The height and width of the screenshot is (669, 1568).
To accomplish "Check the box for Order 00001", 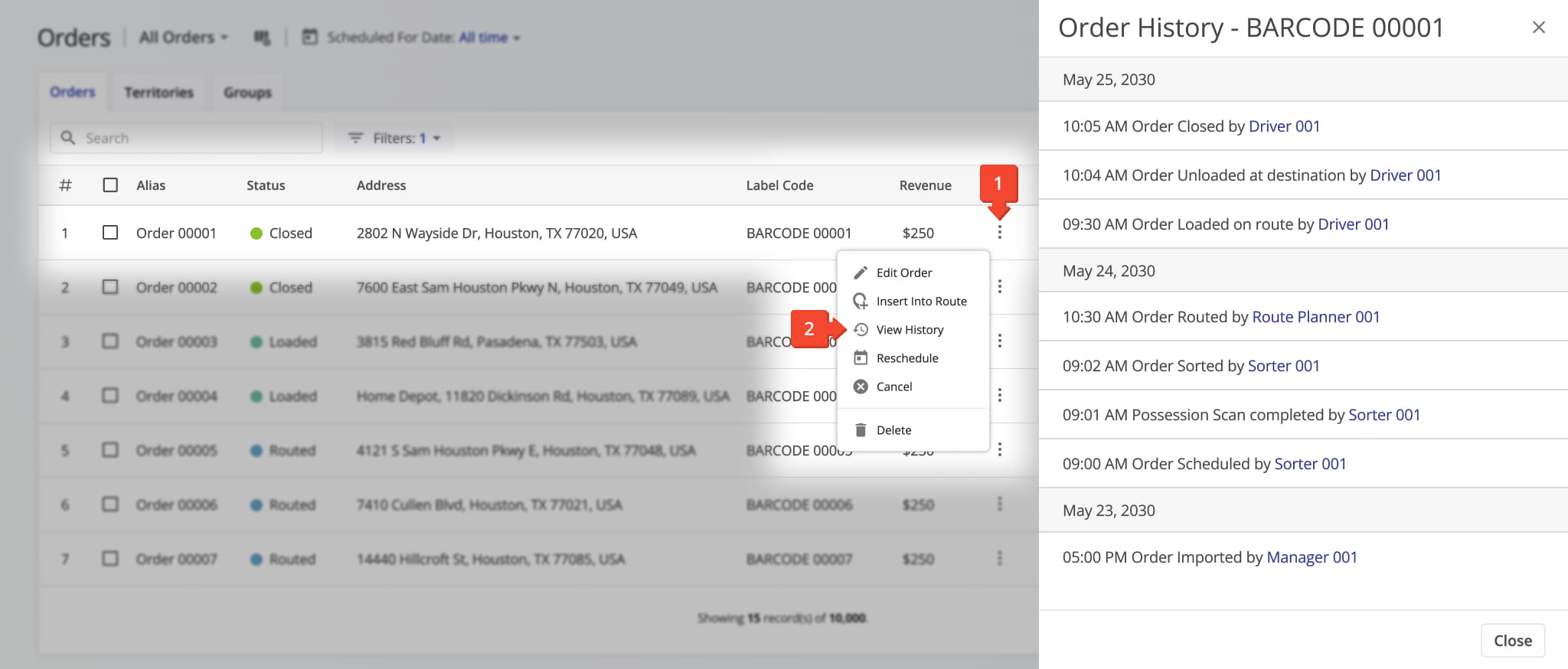I will 110,233.
